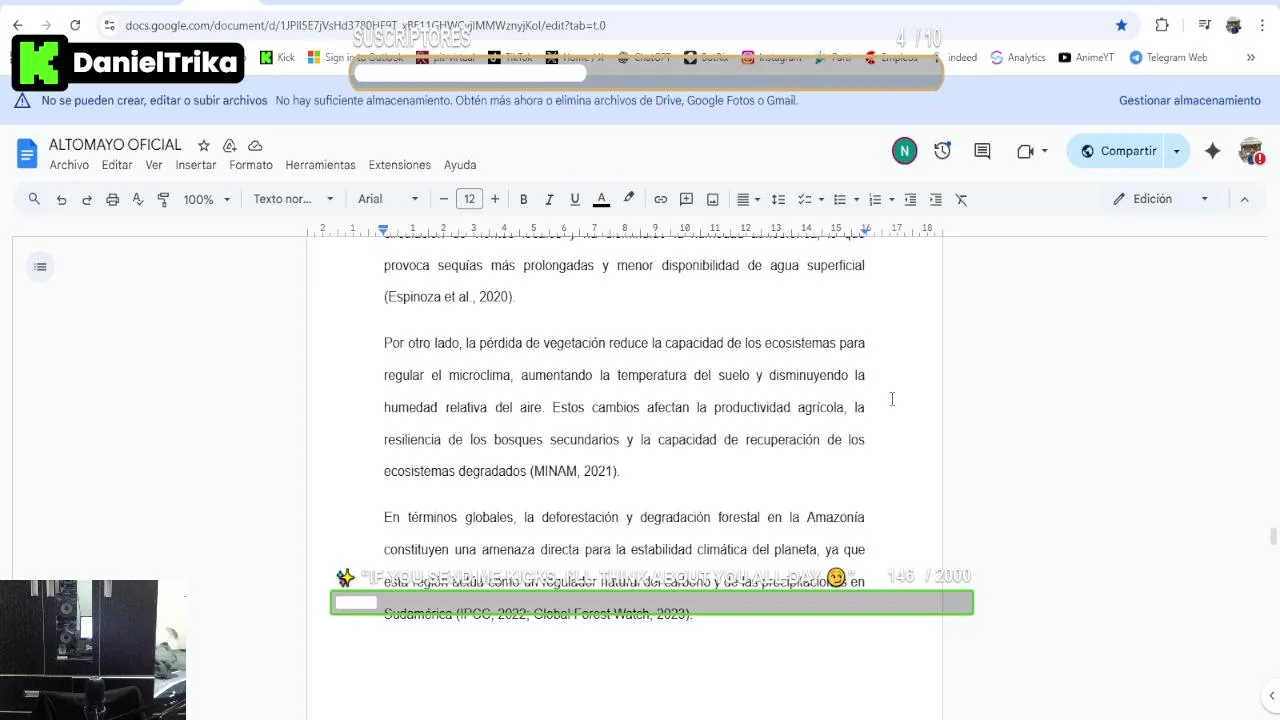The height and width of the screenshot is (720, 1280).
Task: Click the document title ALTOMAYO OFICIAL
Action: [115, 145]
